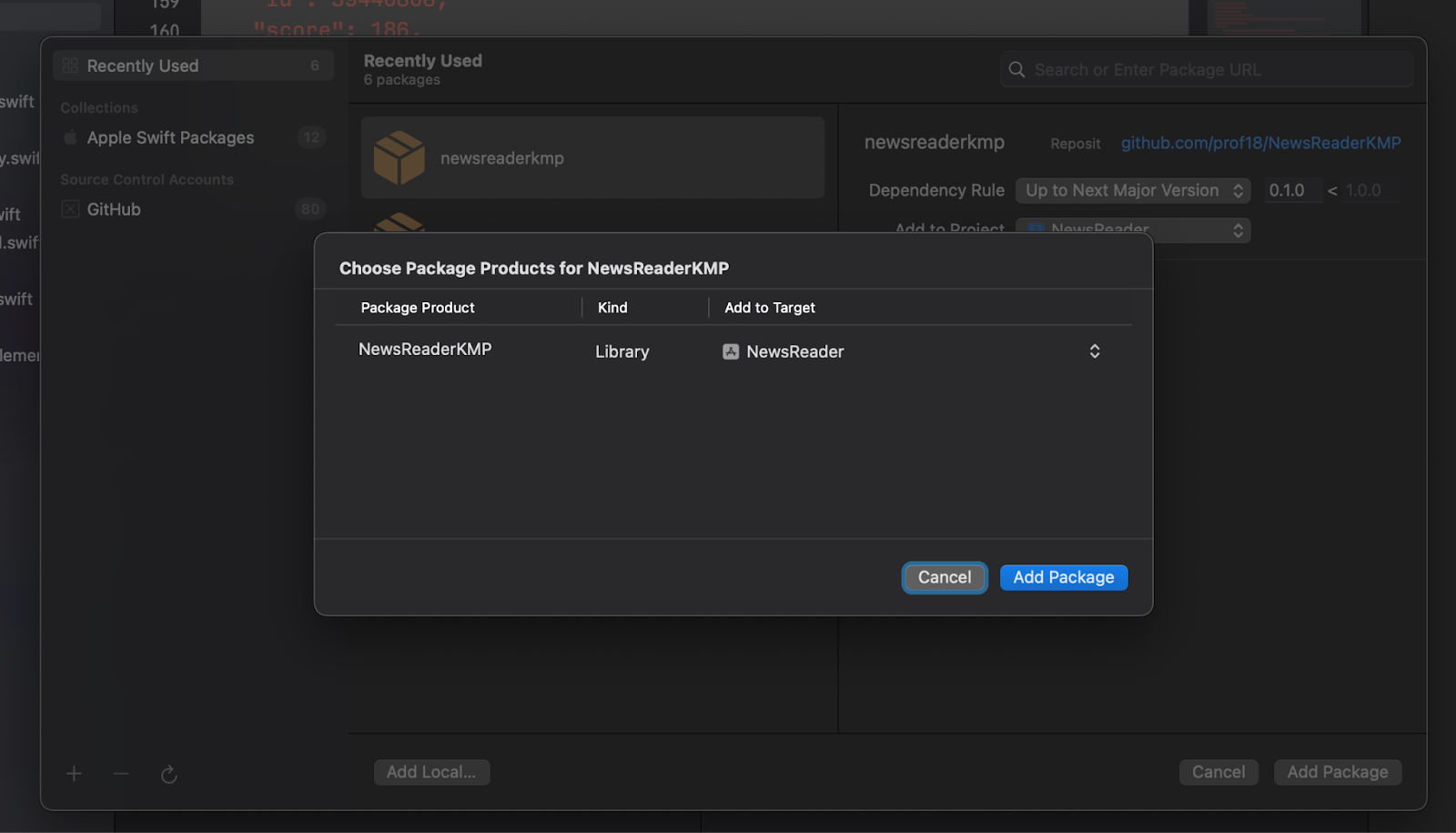Image resolution: width=1456 pixels, height=833 pixels.
Task: Click the magnifying glass search icon
Action: (1016, 70)
